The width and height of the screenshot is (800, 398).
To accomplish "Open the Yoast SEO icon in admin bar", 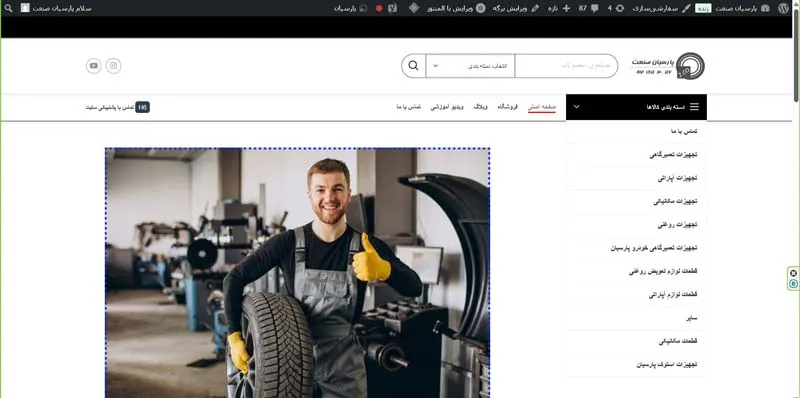I will click(x=392, y=8).
